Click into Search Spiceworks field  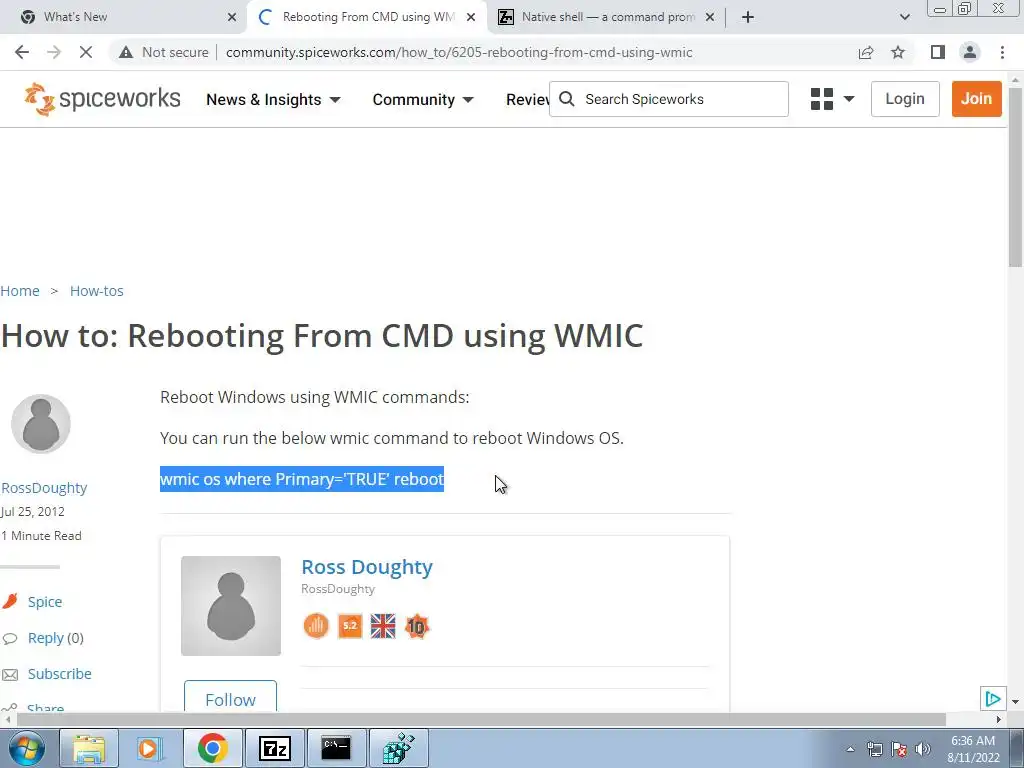(x=669, y=99)
